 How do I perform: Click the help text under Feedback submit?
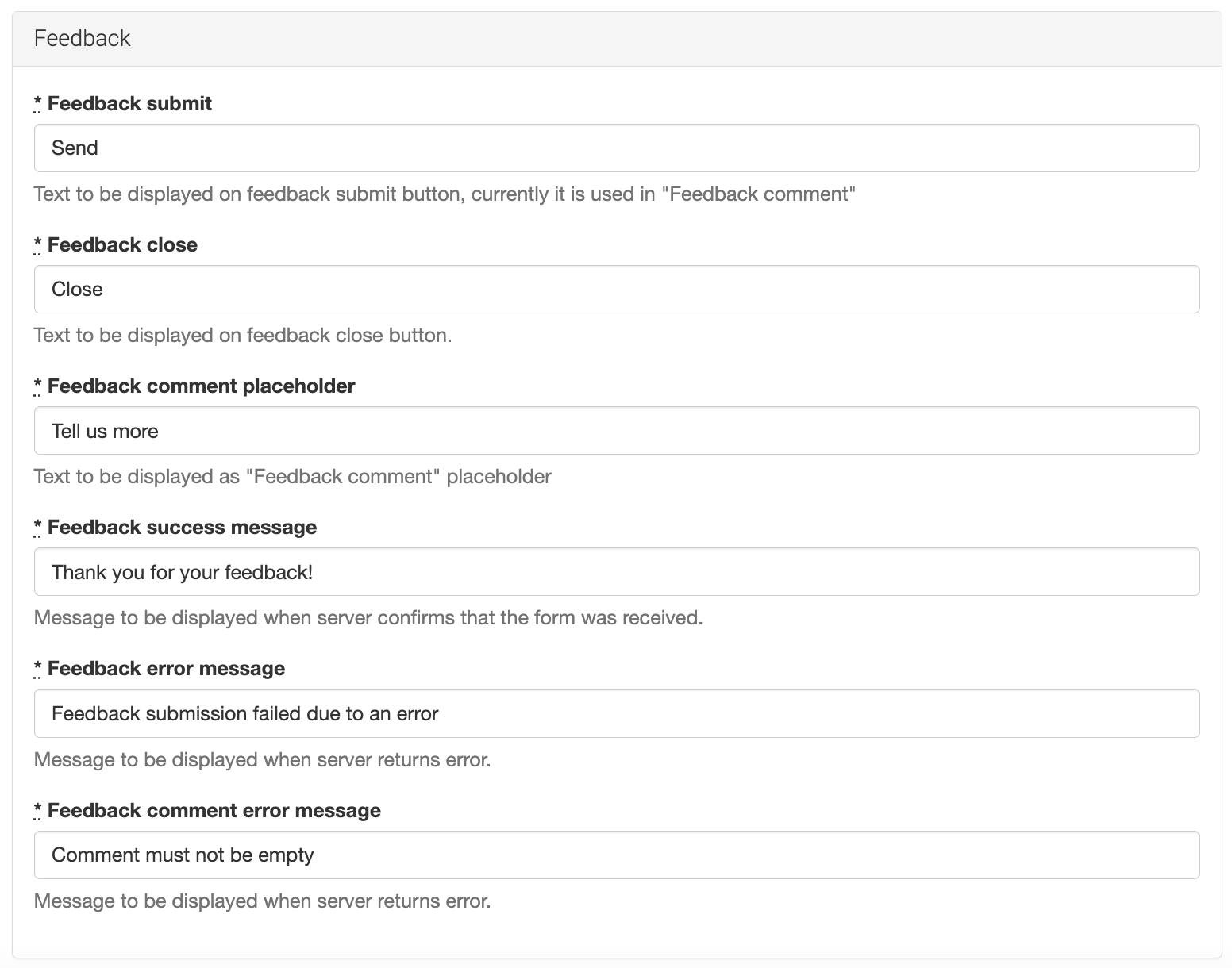[x=445, y=194]
